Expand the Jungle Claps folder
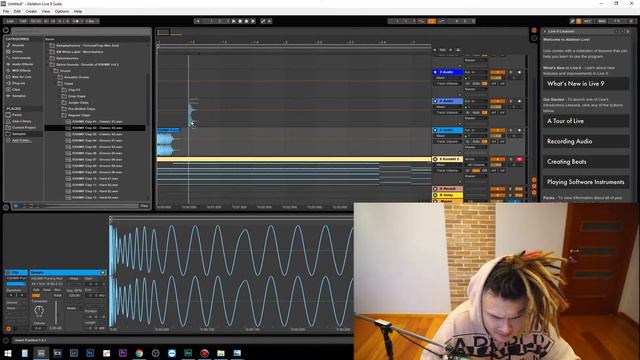 [78, 102]
